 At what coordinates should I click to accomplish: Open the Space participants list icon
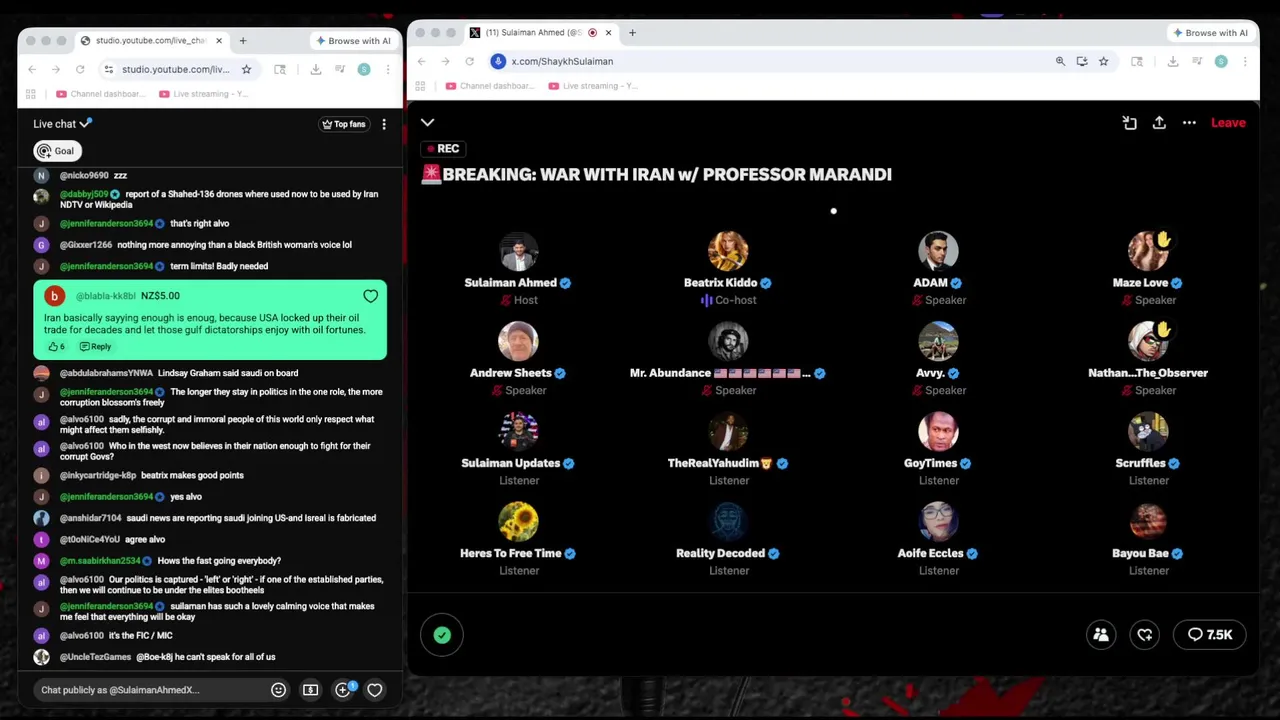tap(1101, 634)
